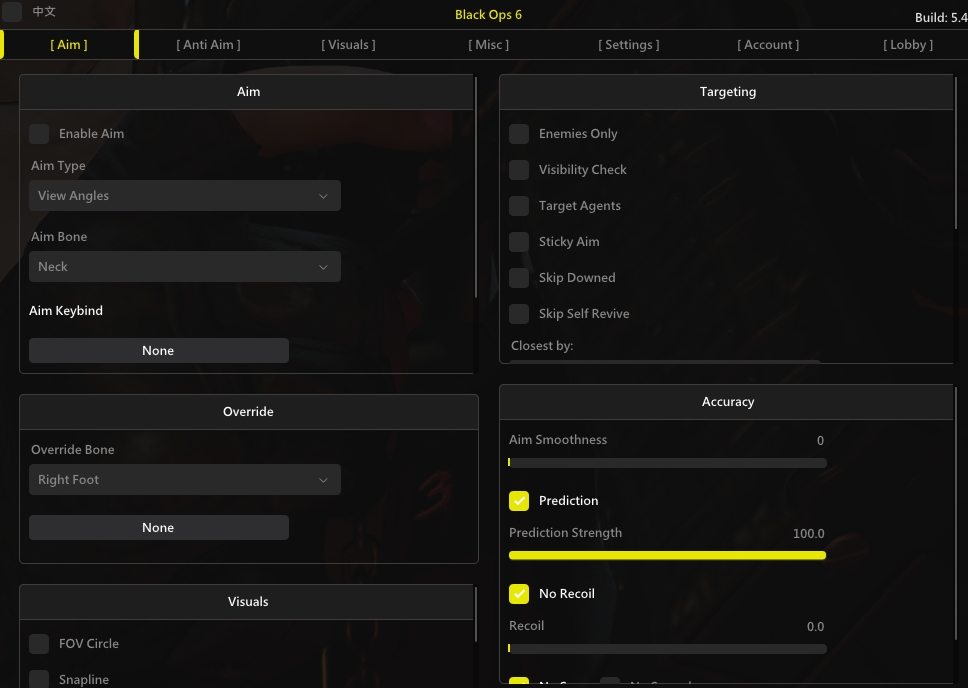Check the Enemies Only option
This screenshot has width=968, height=688.
point(519,134)
